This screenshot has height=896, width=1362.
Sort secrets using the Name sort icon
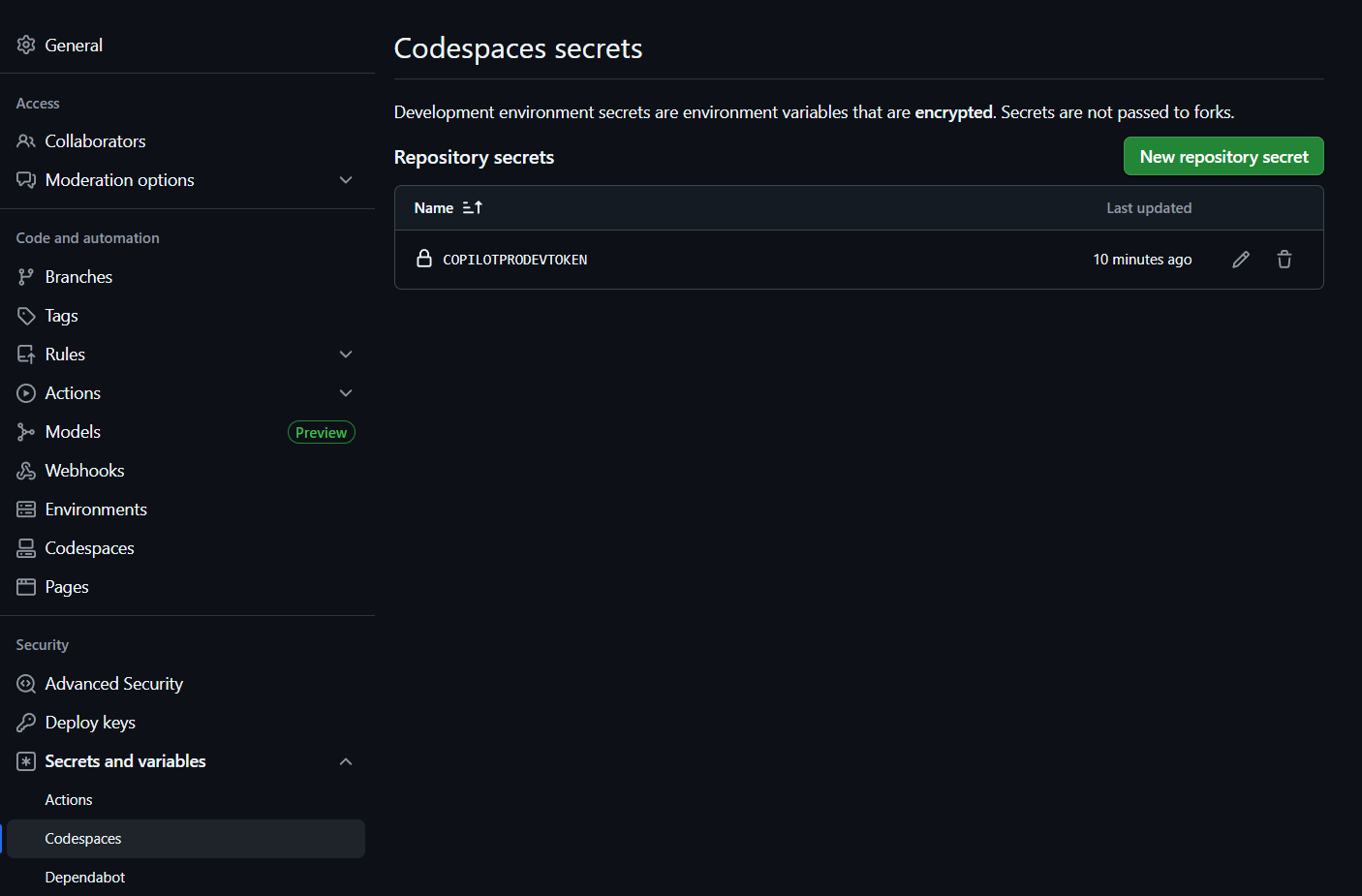pyautogui.click(x=472, y=207)
